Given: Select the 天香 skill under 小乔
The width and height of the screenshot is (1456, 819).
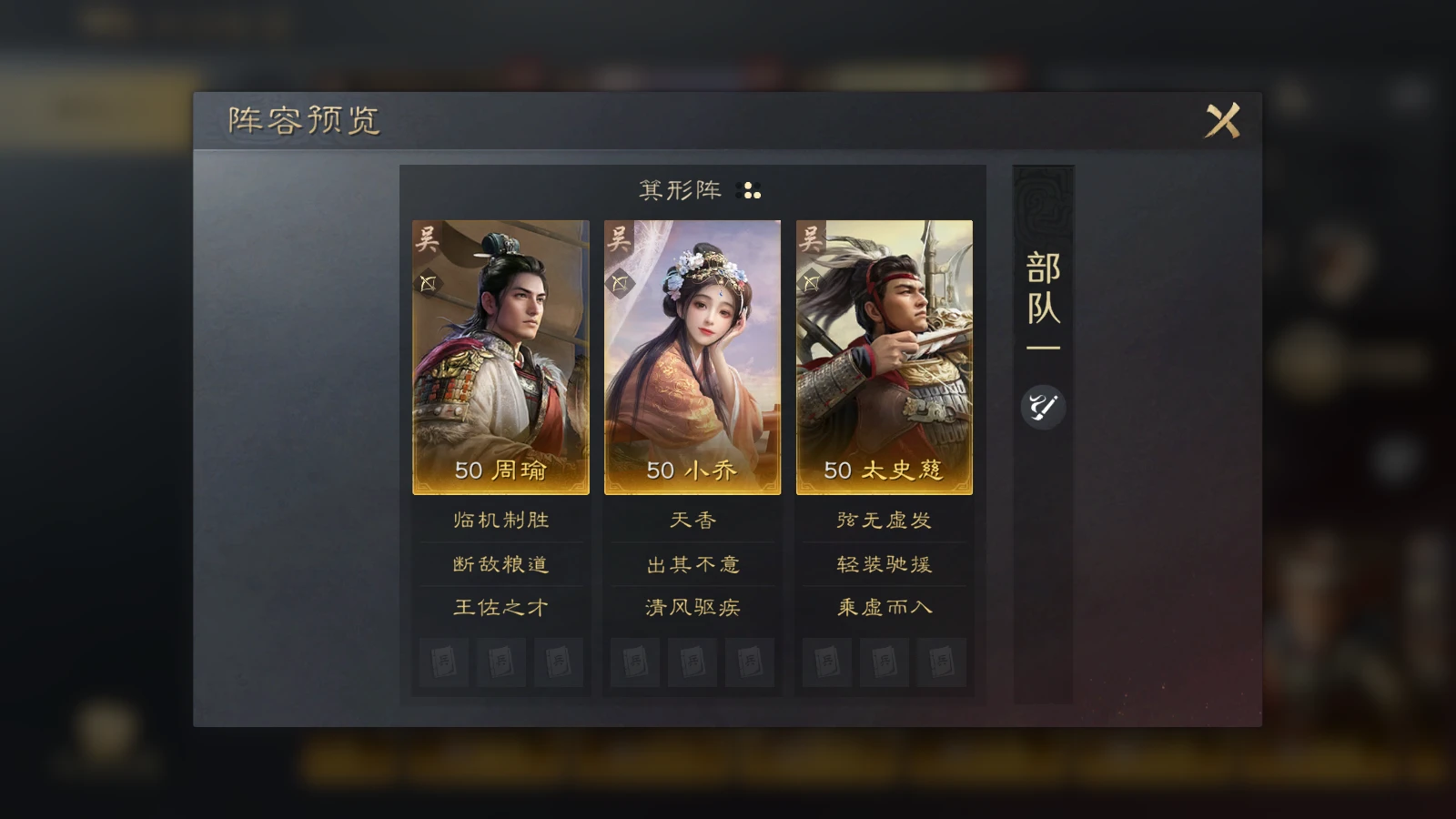Looking at the screenshot, I should click(x=693, y=520).
